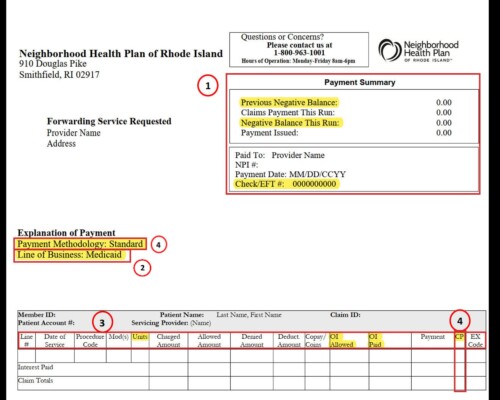Image resolution: width=500 pixels, height=400 pixels.
Task: Click the 'Deduct. Amount' column header
Action: pyautogui.click(x=289, y=341)
